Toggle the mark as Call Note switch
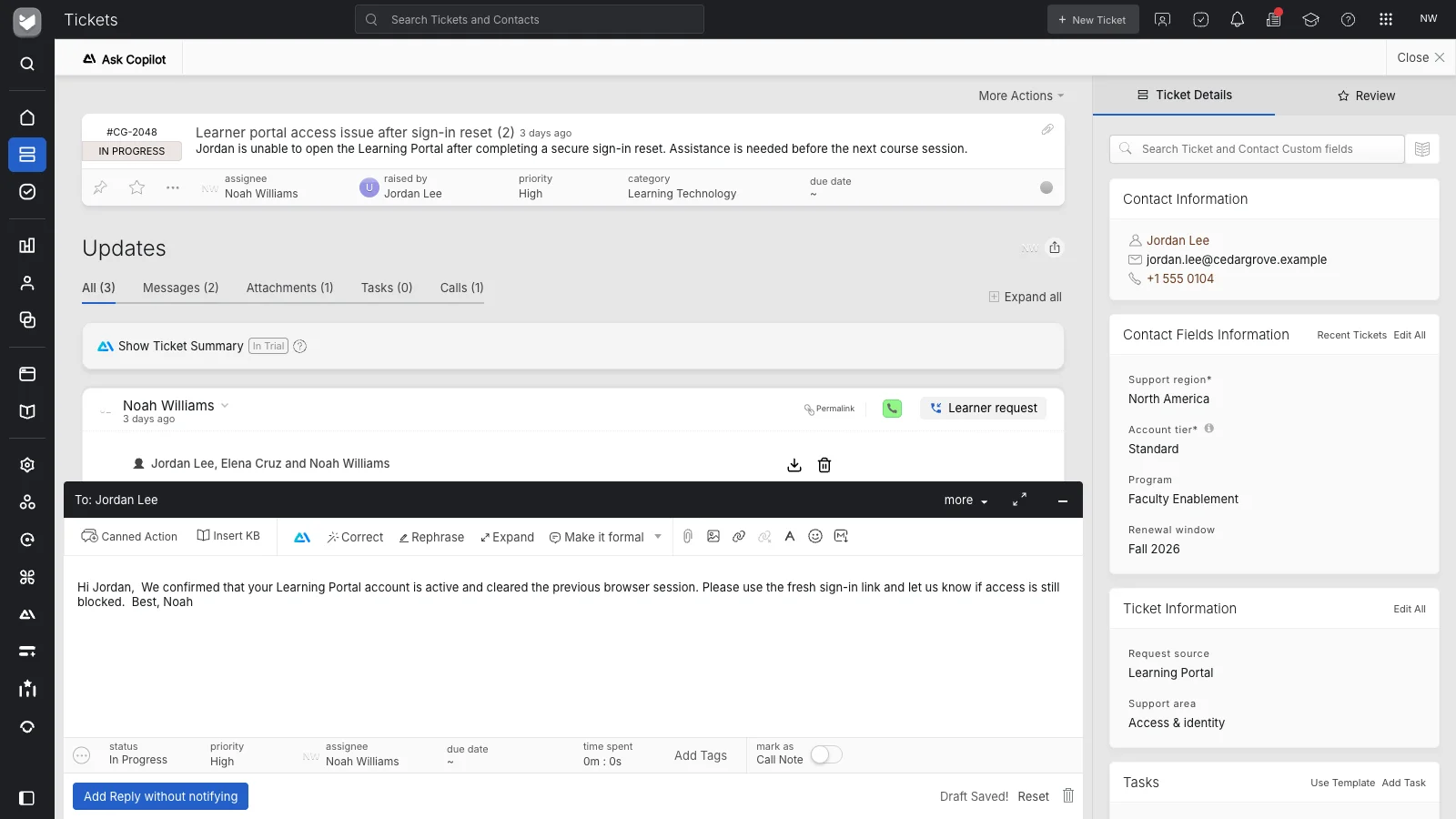The height and width of the screenshot is (819, 1456). coord(826,754)
